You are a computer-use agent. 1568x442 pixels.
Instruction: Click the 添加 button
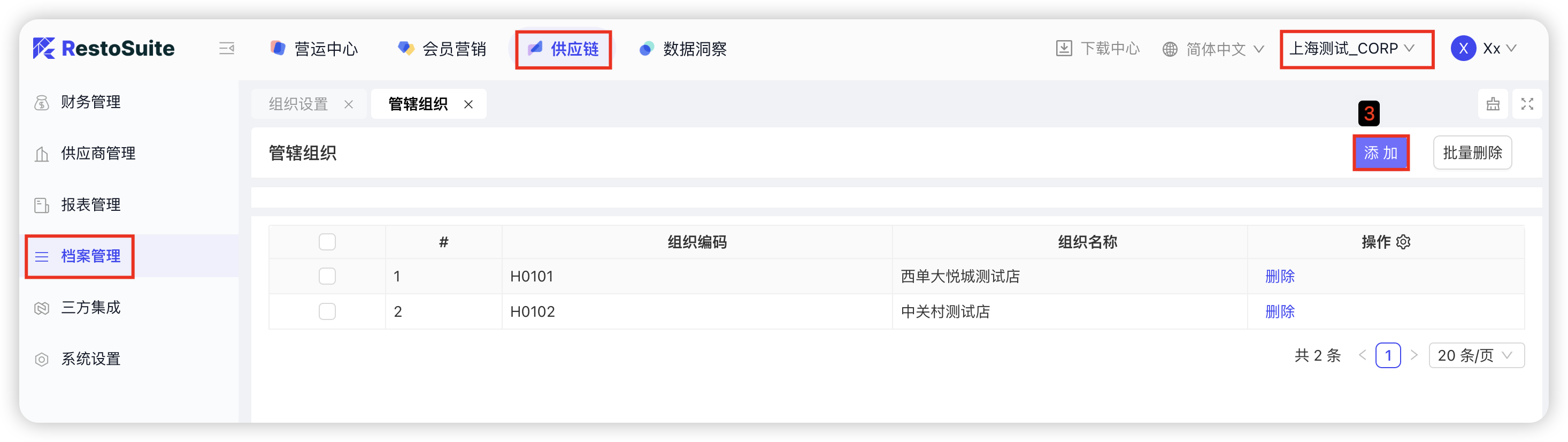tap(1380, 153)
